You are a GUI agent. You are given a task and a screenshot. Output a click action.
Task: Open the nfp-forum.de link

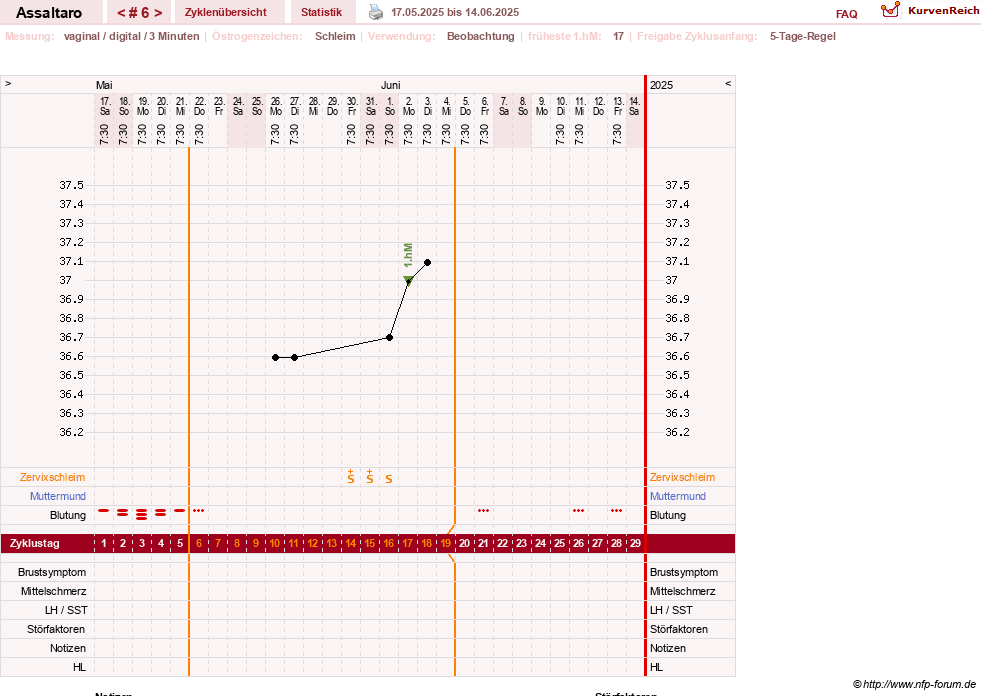tap(919, 684)
